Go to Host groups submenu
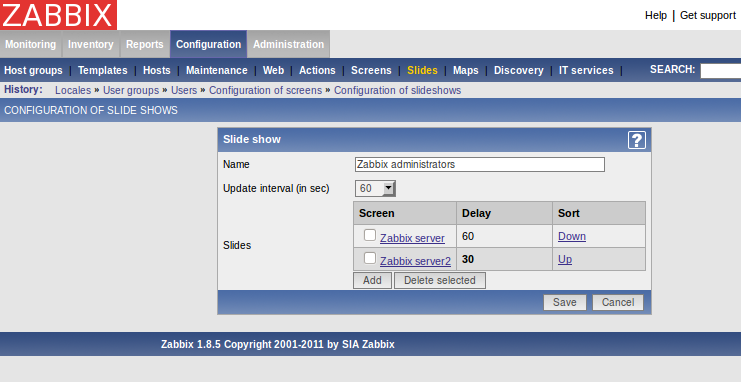741x382 pixels. (33, 70)
